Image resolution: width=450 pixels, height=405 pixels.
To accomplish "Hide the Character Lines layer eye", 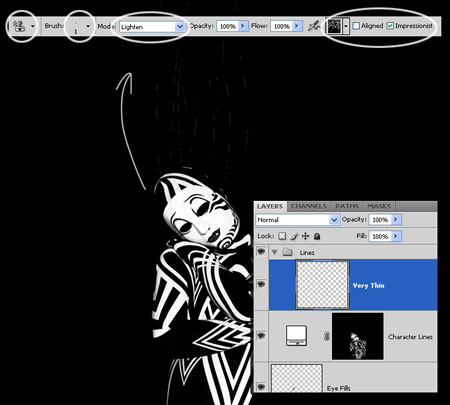I will (x=261, y=336).
